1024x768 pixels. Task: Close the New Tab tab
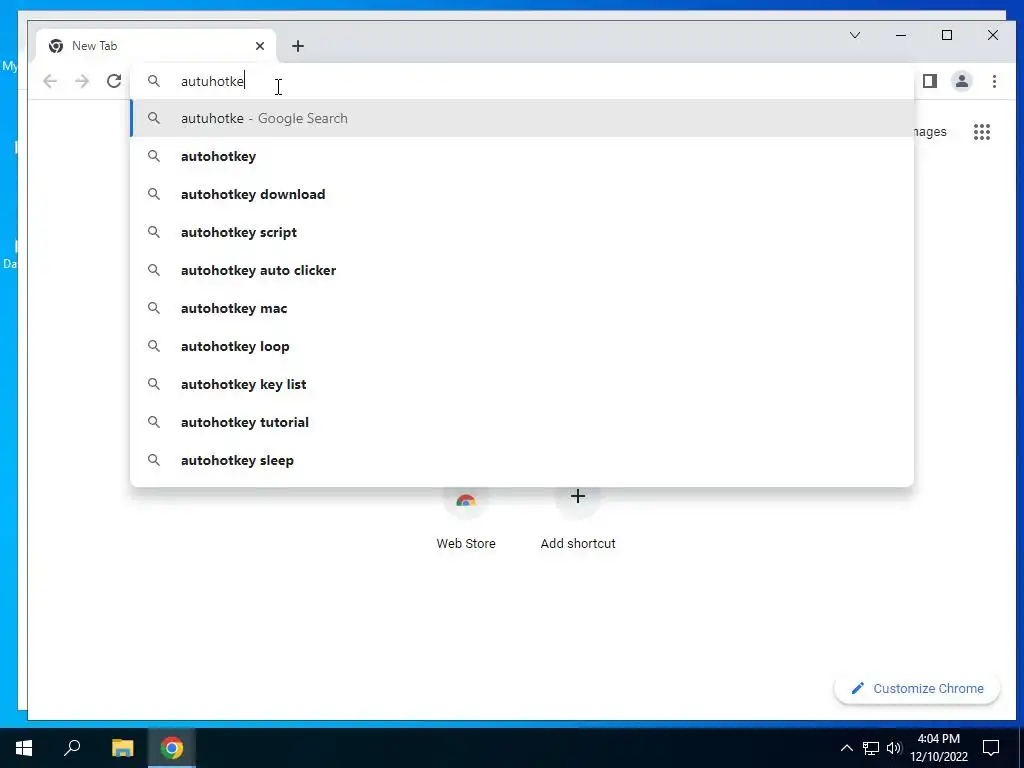tap(260, 46)
